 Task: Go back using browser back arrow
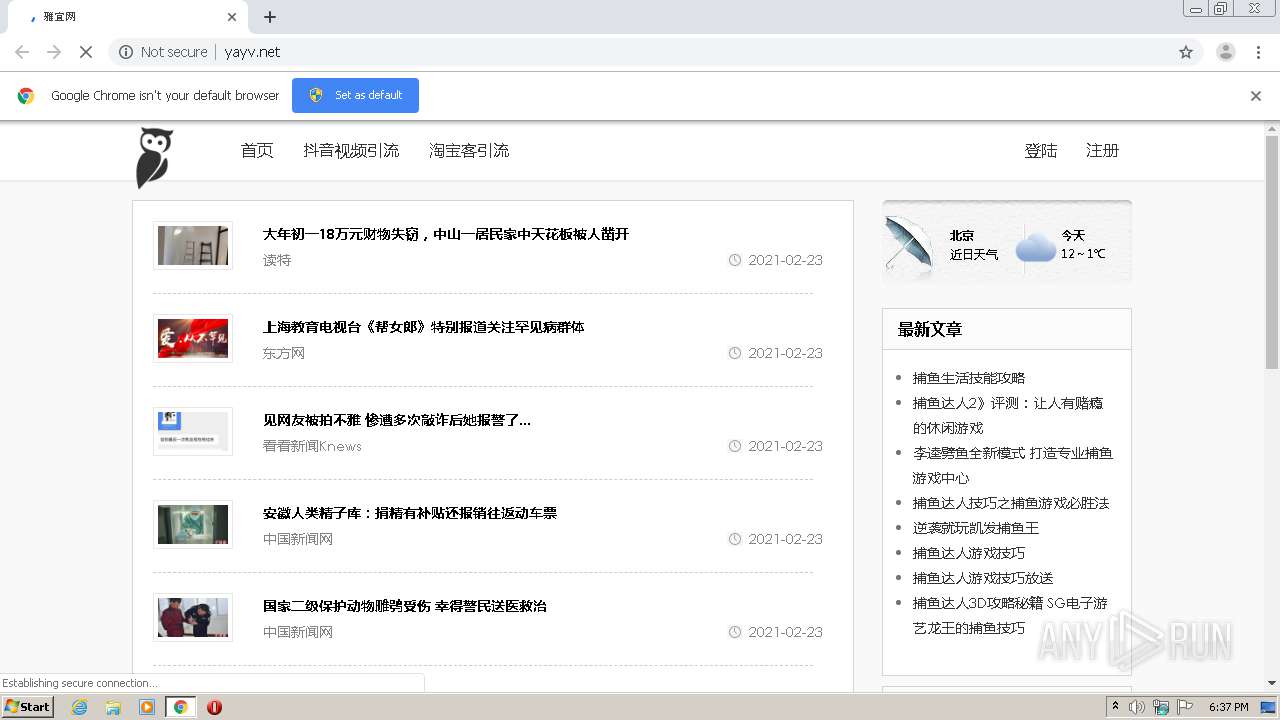tap(22, 52)
